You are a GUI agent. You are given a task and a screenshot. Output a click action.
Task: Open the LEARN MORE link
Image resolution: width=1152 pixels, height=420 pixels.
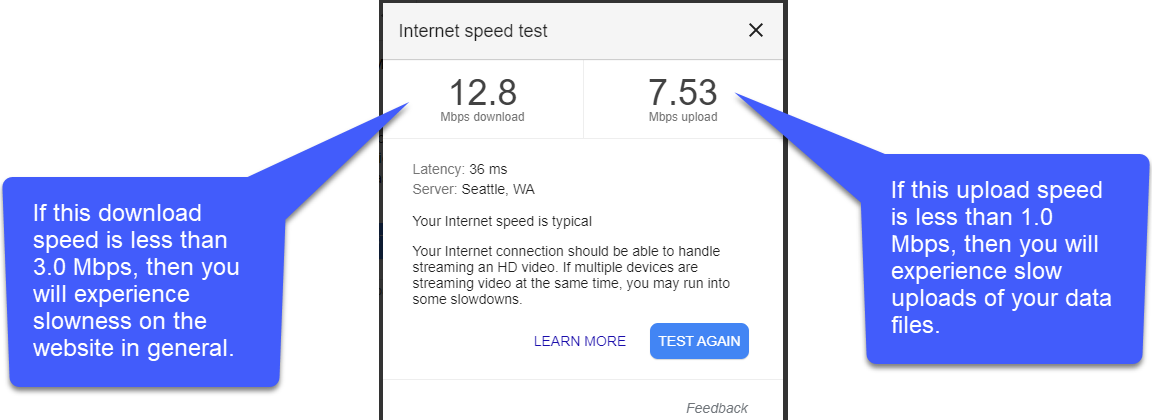[580, 341]
